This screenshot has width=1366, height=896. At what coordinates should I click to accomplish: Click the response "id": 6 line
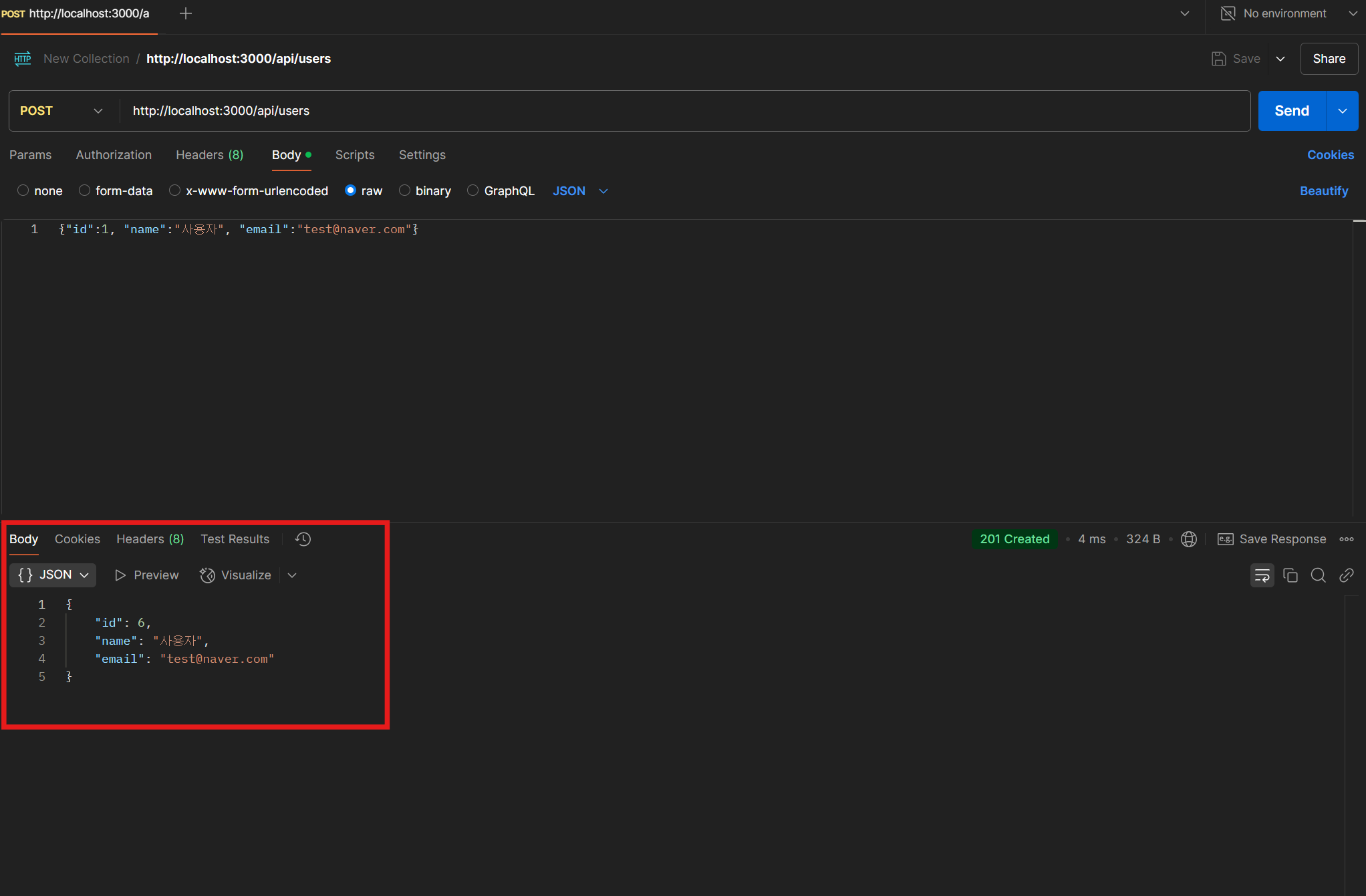click(123, 623)
